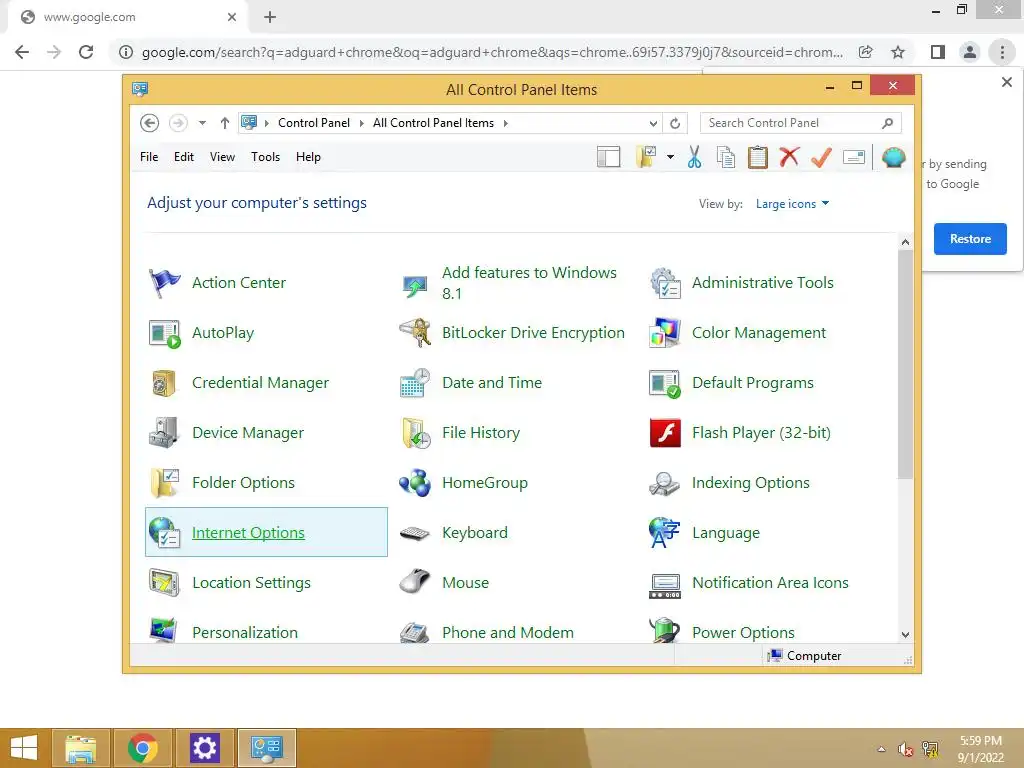Click the Language icon

coord(665,533)
